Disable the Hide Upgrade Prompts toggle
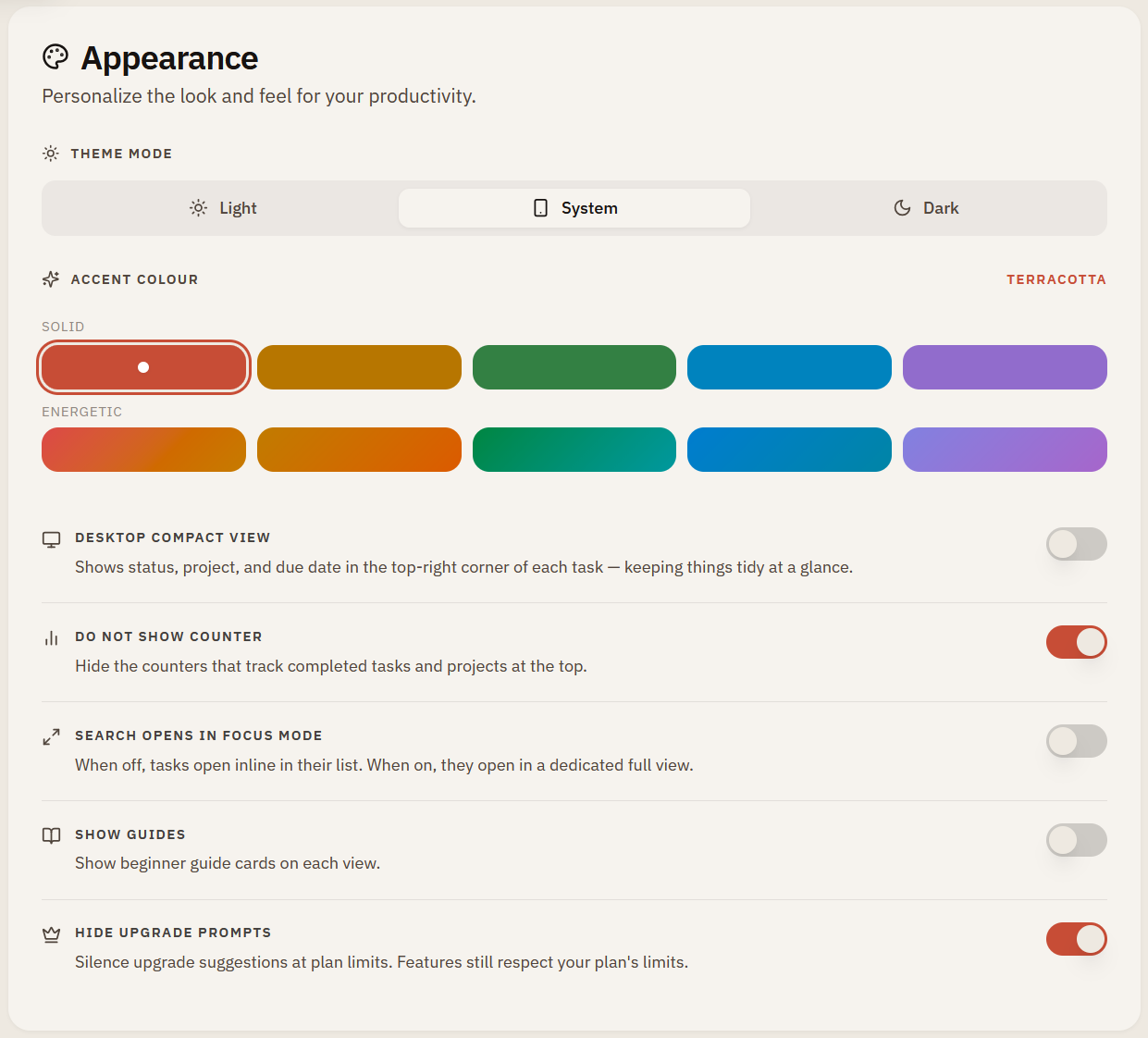 pos(1077,939)
